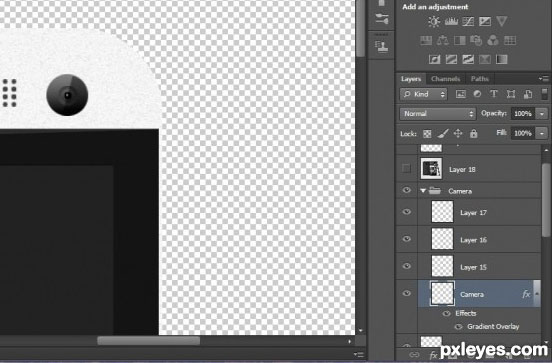Screen dimensions: 552x363
Task: Hide Layer 17 with eye icon
Action: tap(407, 212)
